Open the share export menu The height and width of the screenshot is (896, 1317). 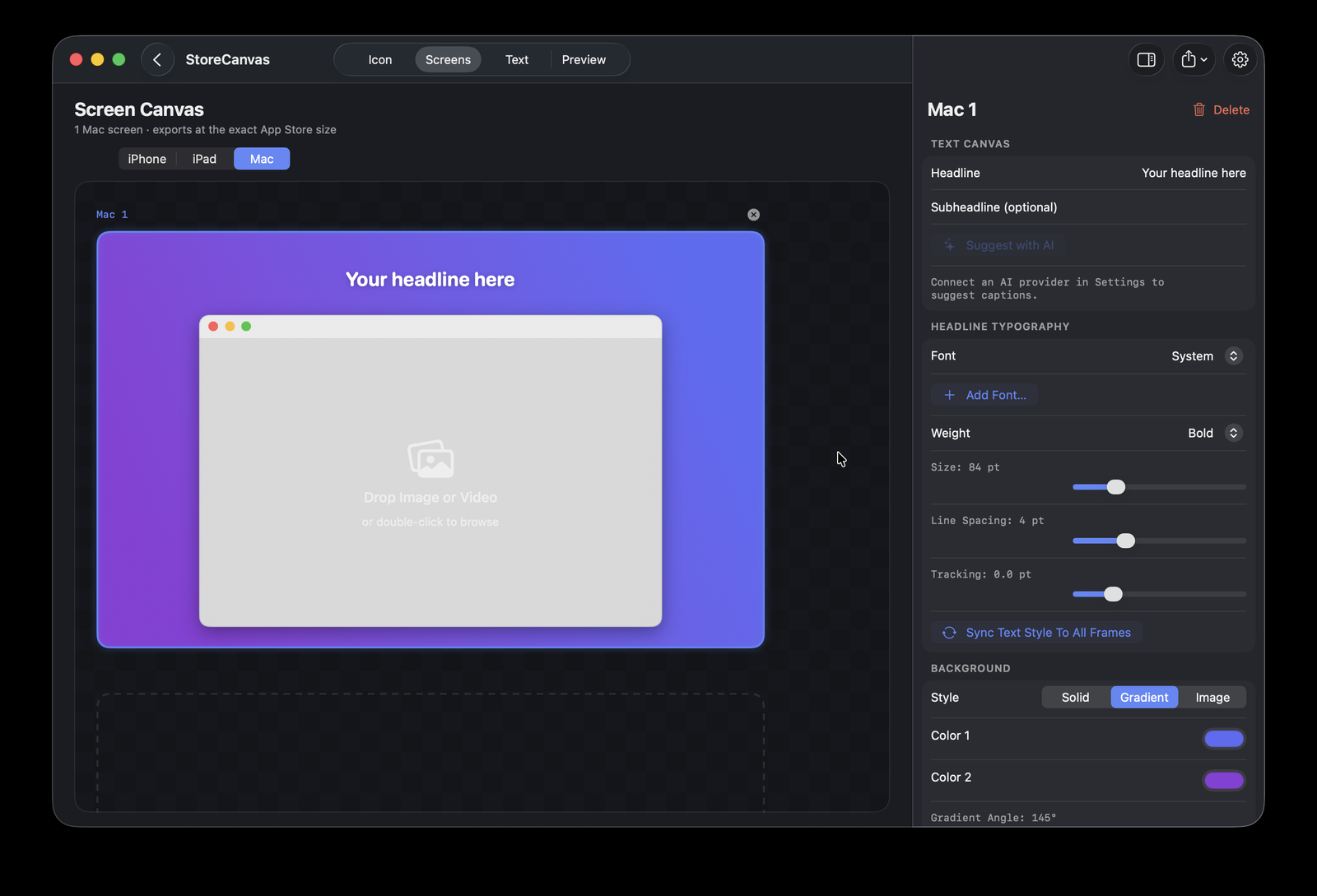1194,59
